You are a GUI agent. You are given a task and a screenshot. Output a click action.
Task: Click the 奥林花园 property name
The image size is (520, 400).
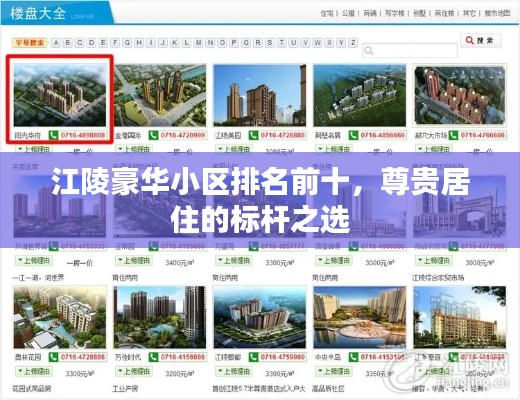point(28,357)
